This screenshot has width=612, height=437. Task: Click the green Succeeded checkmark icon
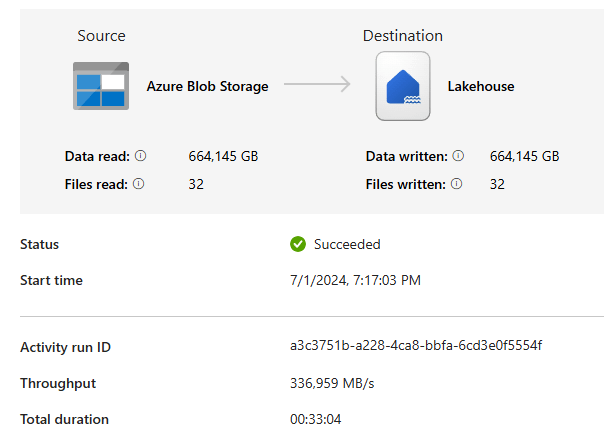coord(298,244)
